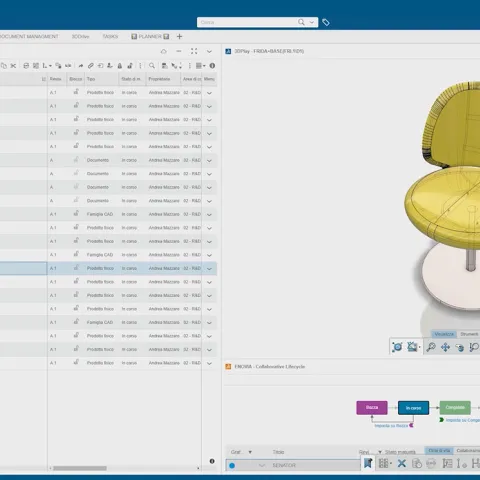Click the SENATOR title cell
480x480 pixels.
pos(284,465)
